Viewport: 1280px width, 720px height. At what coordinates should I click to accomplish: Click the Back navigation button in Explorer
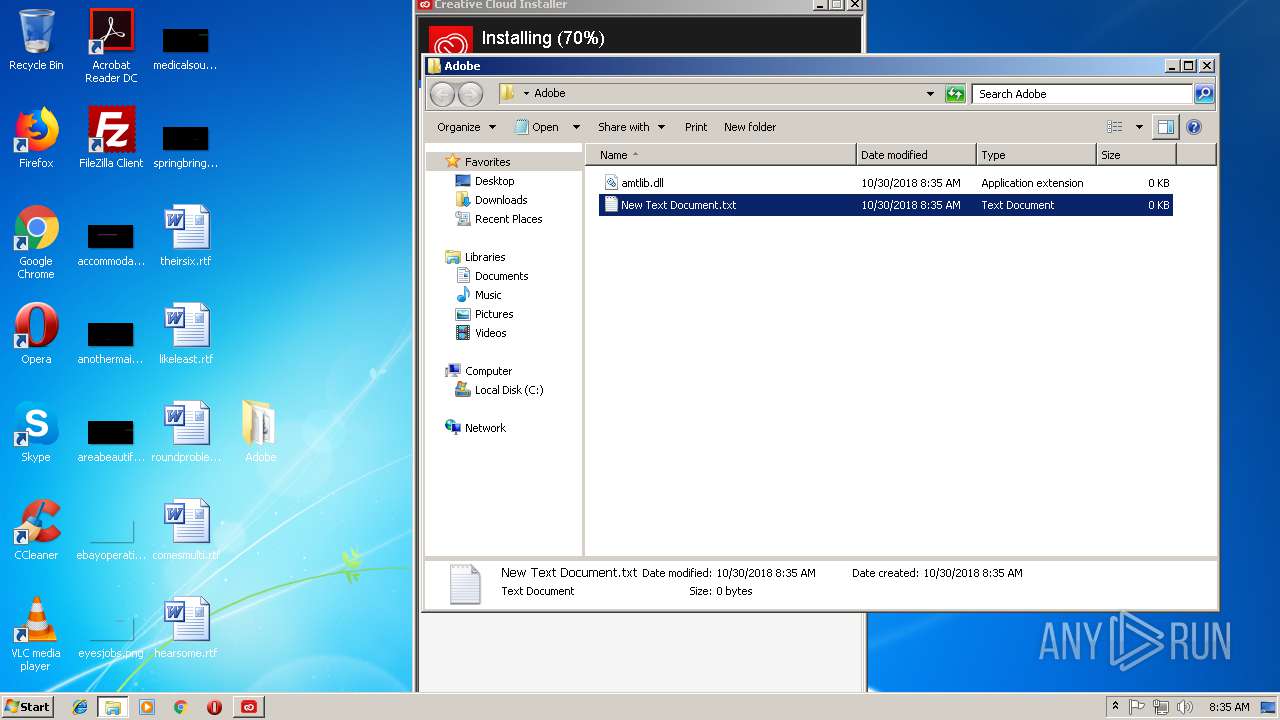pos(442,94)
